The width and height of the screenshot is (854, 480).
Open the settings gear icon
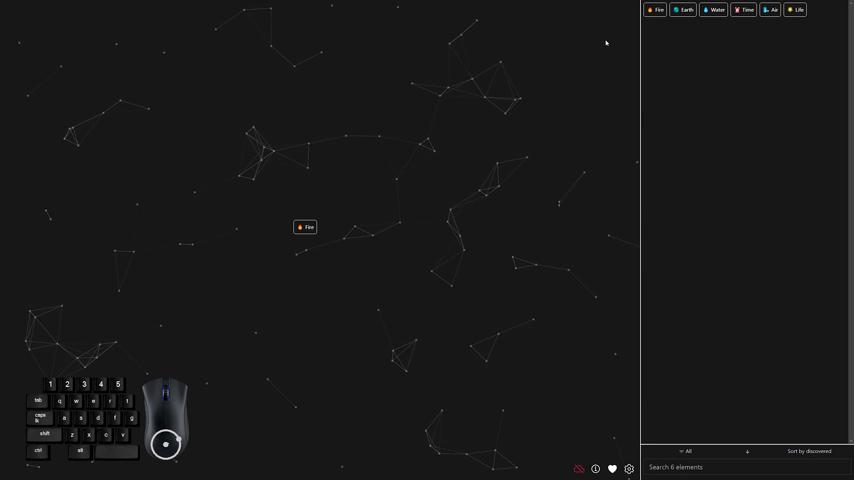(x=629, y=469)
